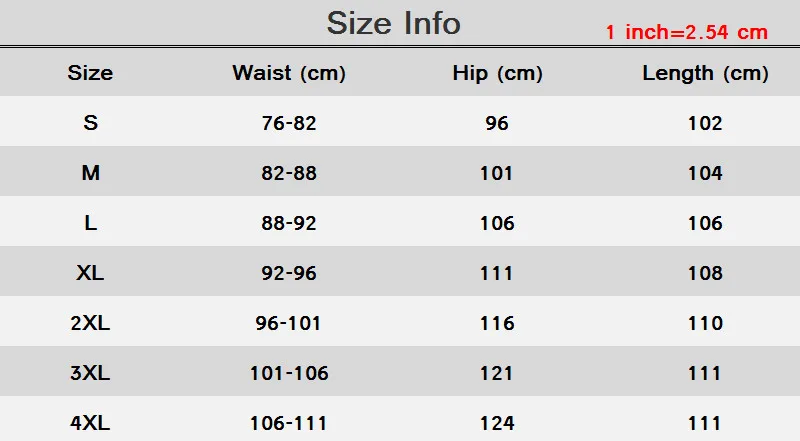
Task: Click length value 108
Action: pyautogui.click(x=706, y=274)
